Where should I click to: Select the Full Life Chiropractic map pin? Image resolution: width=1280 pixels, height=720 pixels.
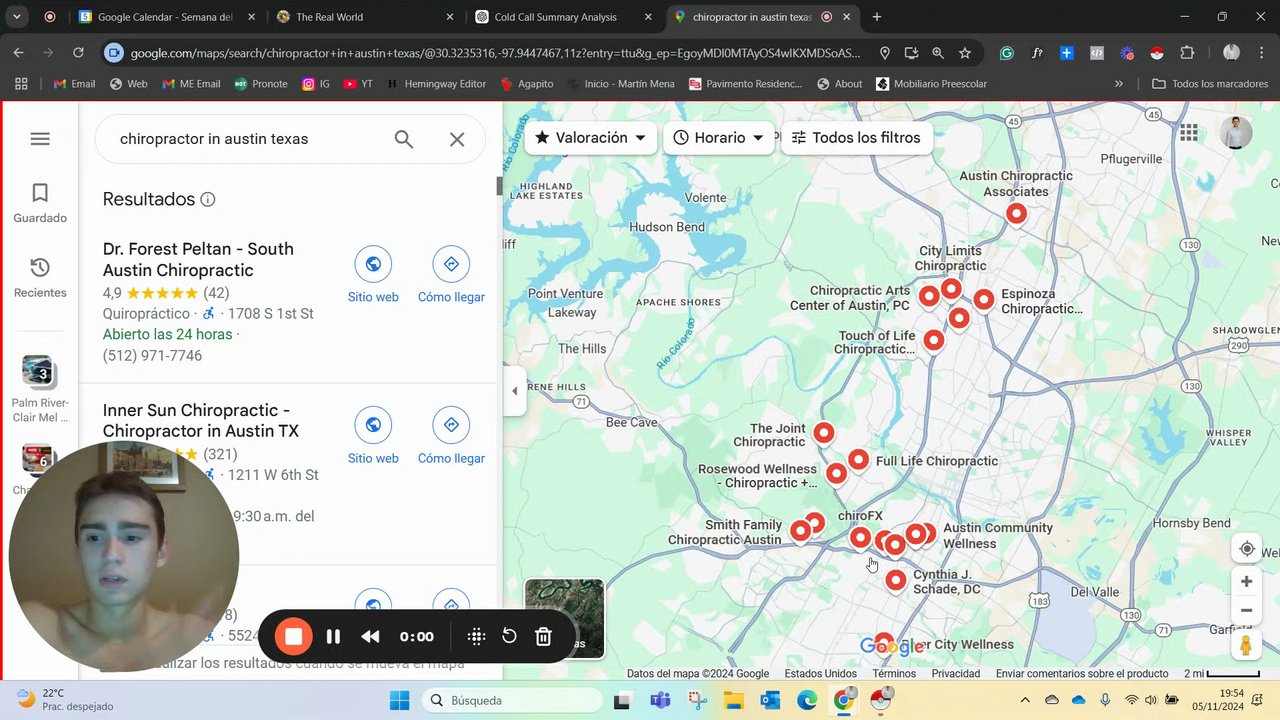point(858,460)
